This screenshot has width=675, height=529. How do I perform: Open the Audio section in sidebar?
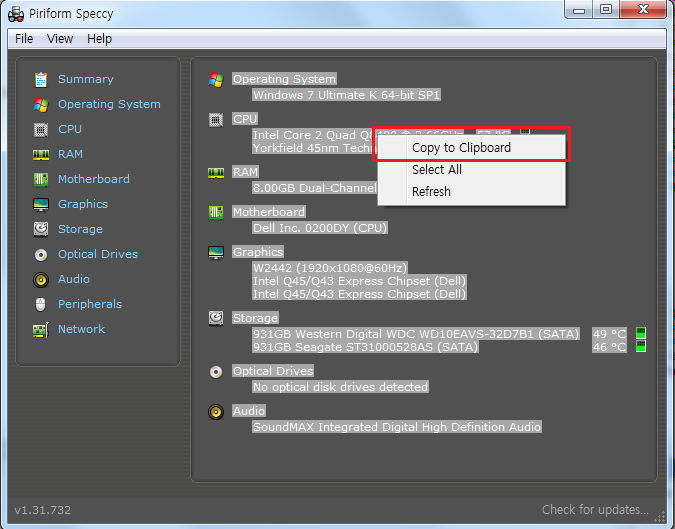click(x=74, y=279)
